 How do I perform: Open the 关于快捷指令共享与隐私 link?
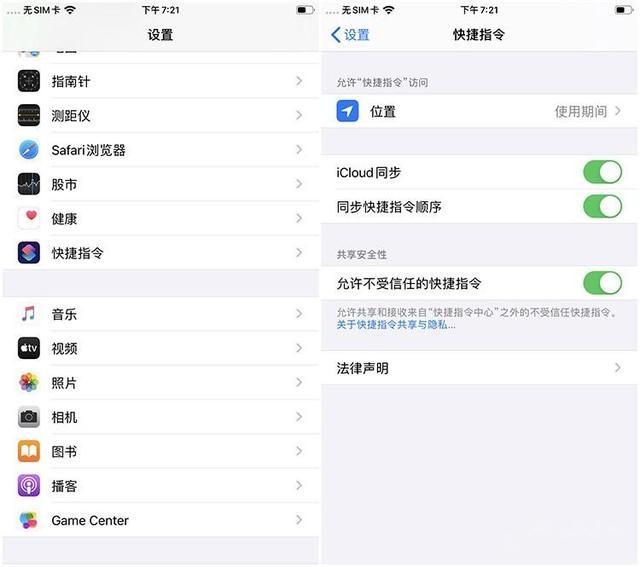point(396,325)
